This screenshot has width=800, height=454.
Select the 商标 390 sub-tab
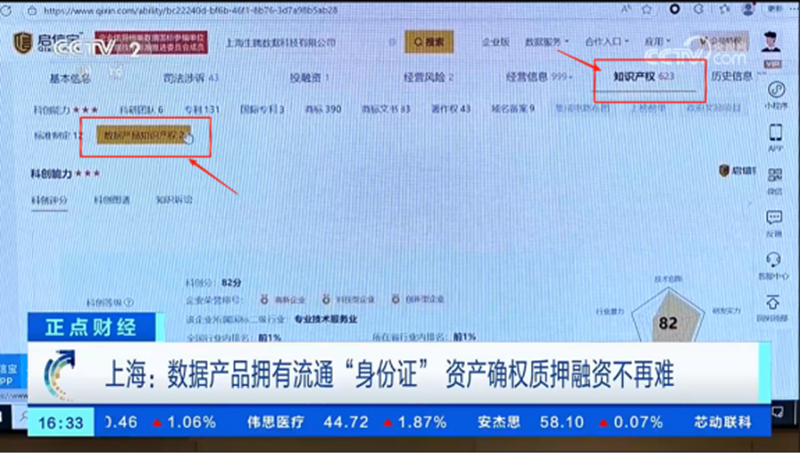coord(322,109)
